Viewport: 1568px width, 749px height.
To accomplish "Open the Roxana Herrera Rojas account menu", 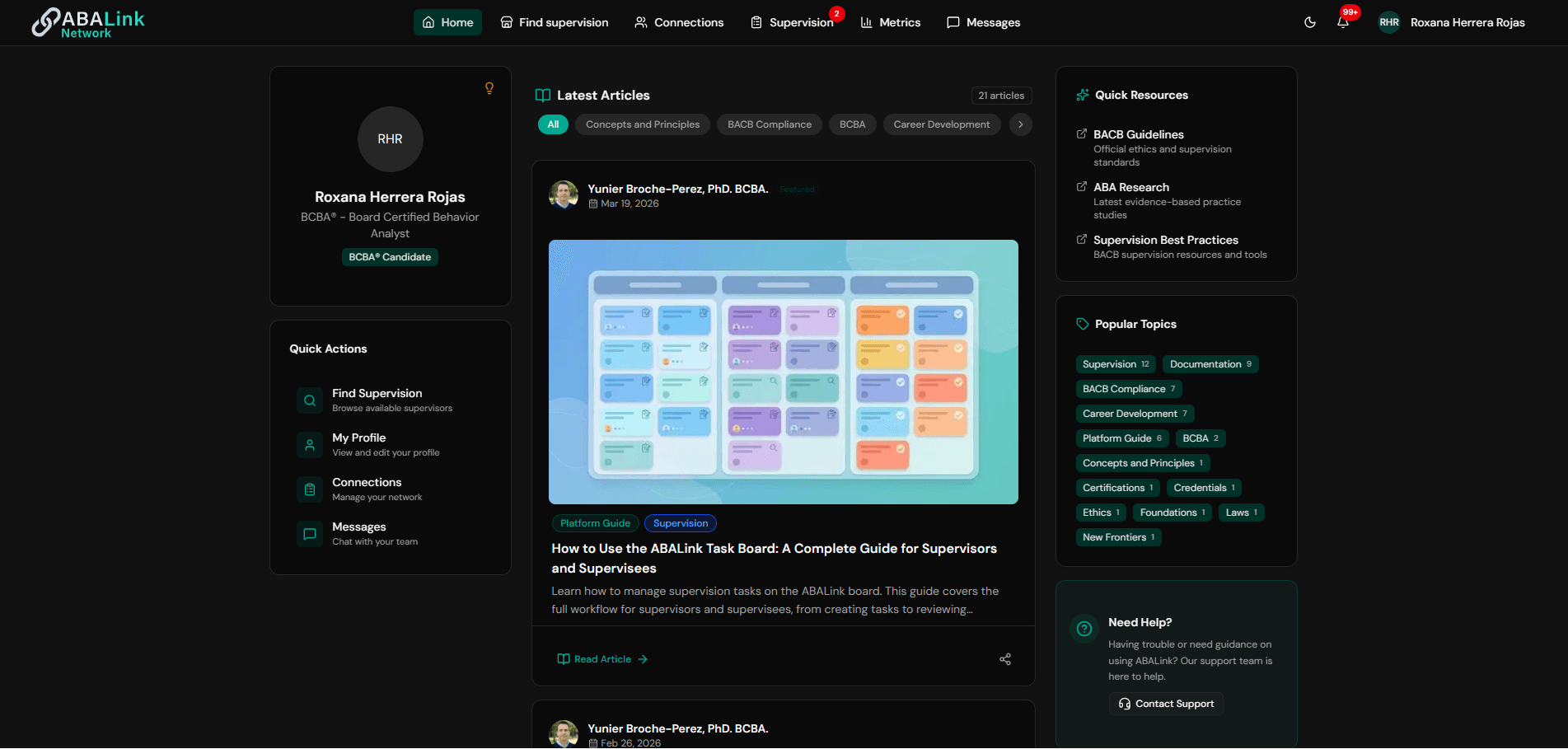I will click(1452, 22).
